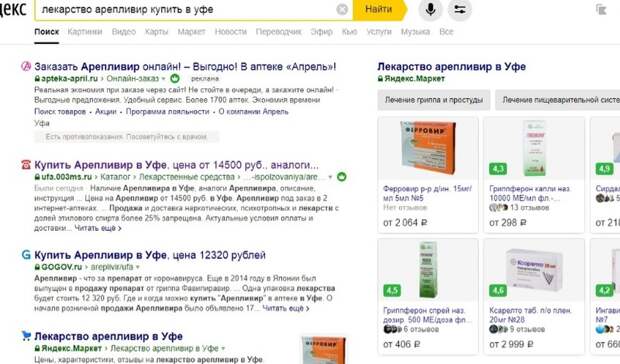Open the Акции sitelink

[106, 111]
